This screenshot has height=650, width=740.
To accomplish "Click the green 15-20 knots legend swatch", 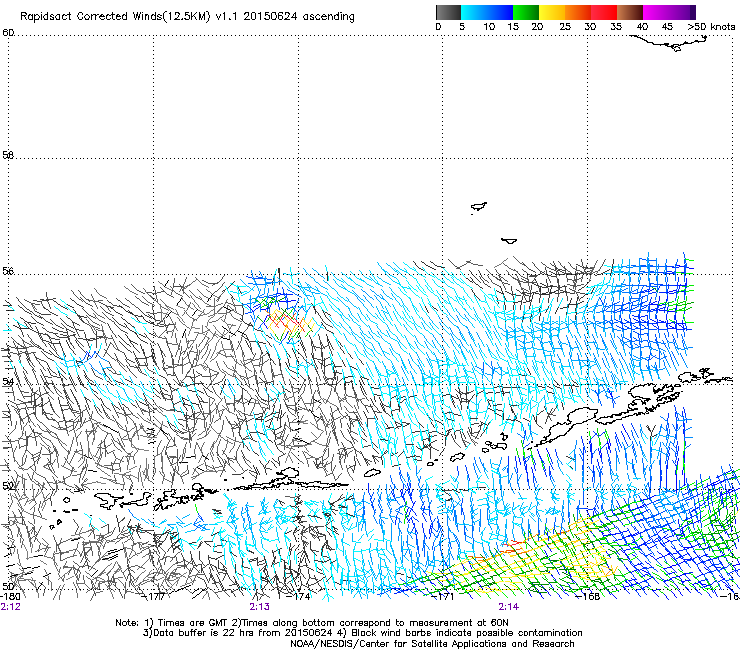I will [526, 12].
